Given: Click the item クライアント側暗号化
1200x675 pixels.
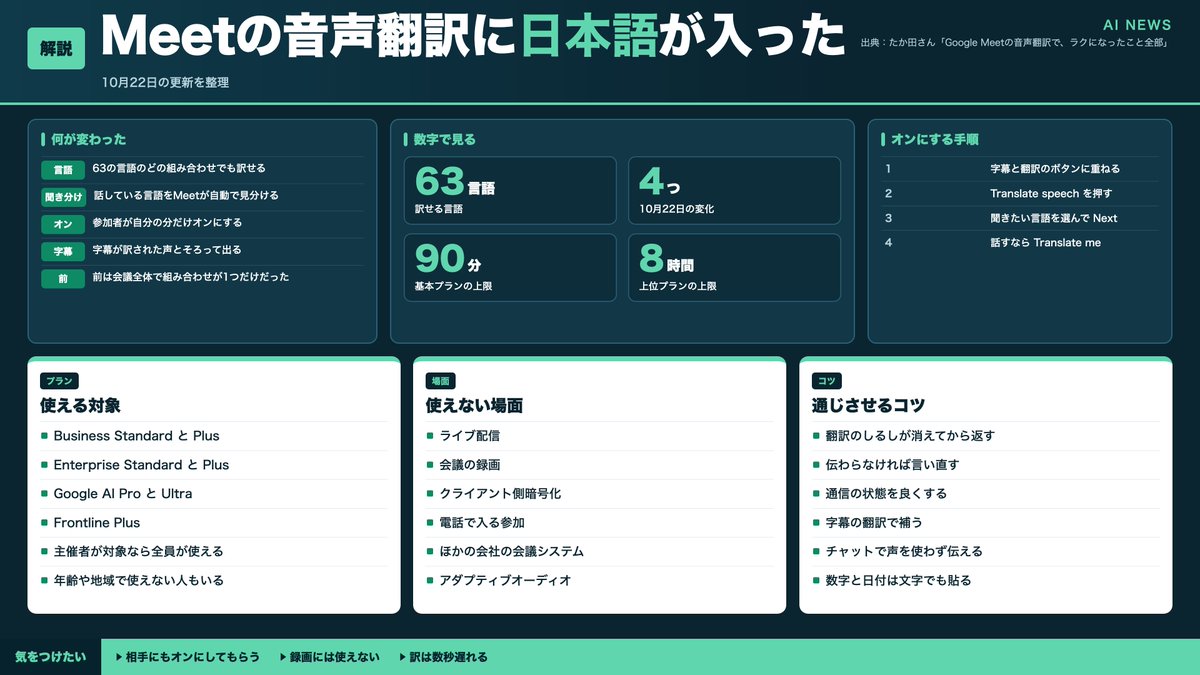Looking at the screenshot, I should point(500,494).
